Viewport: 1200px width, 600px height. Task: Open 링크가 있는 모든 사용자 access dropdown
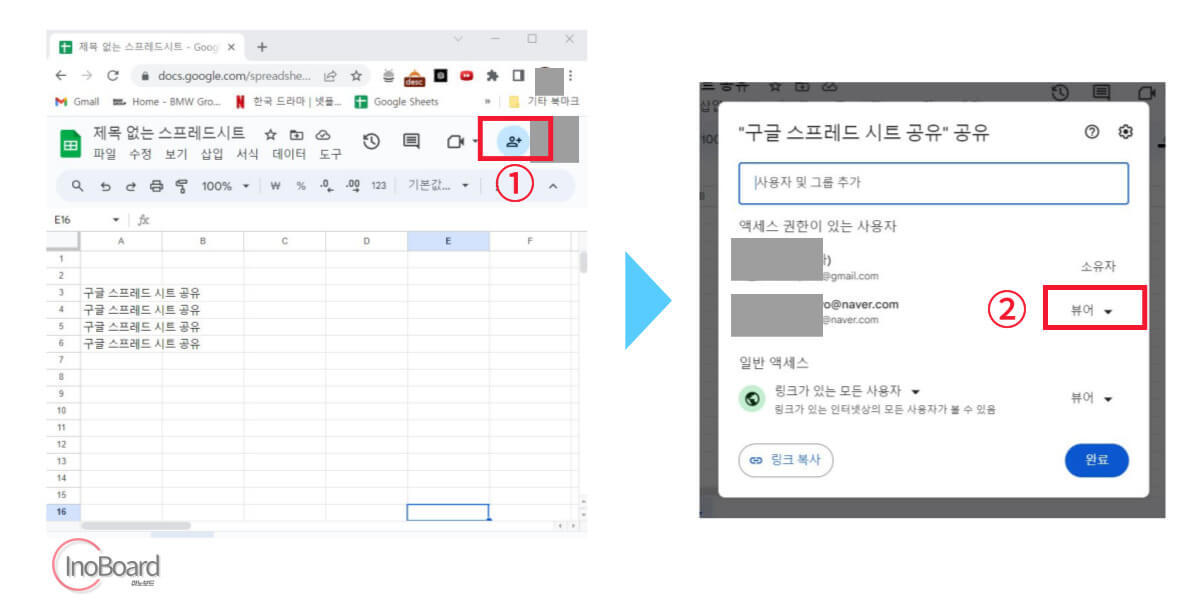coord(847,390)
